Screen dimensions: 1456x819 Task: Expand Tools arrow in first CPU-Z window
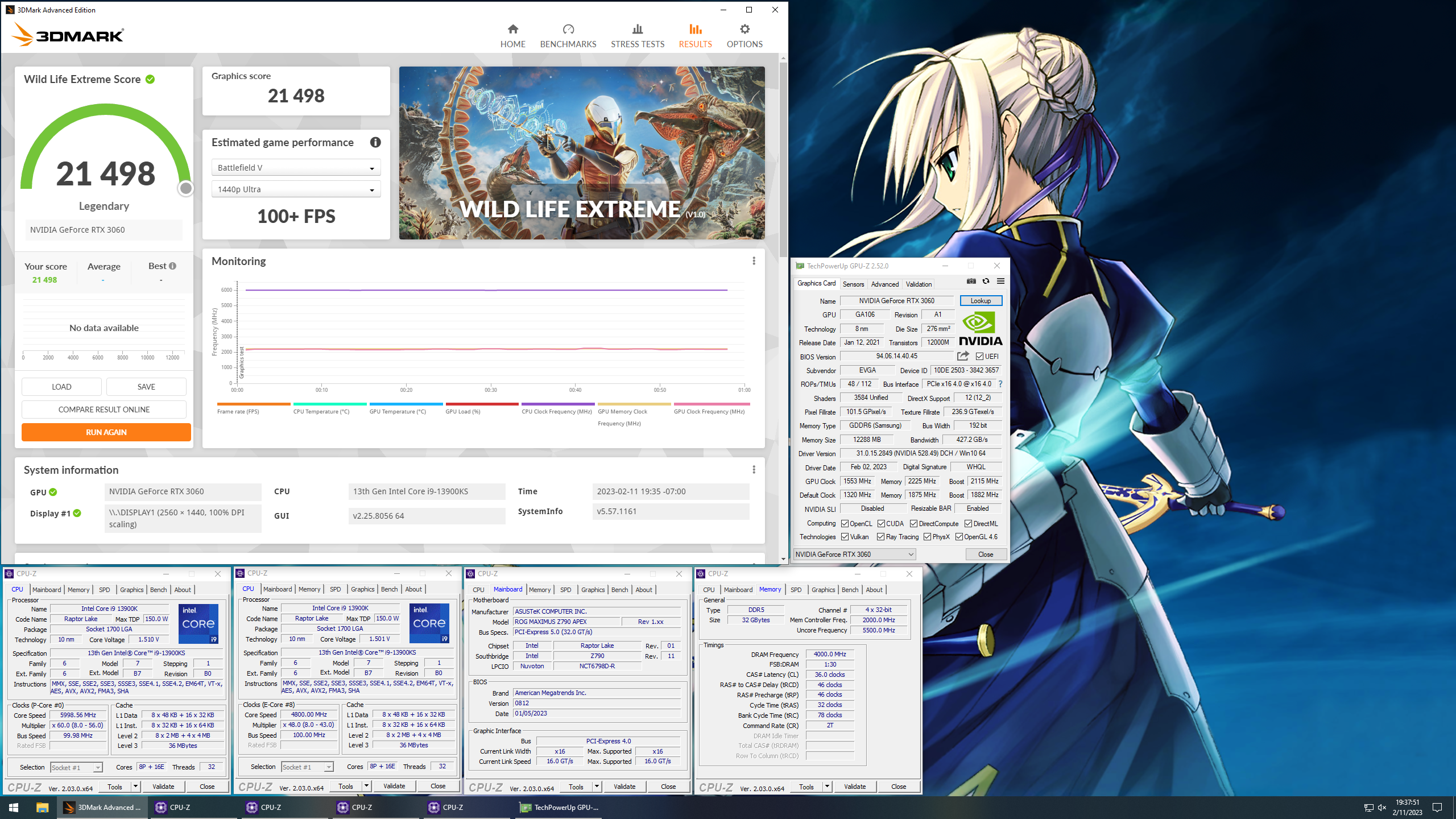tap(135, 787)
